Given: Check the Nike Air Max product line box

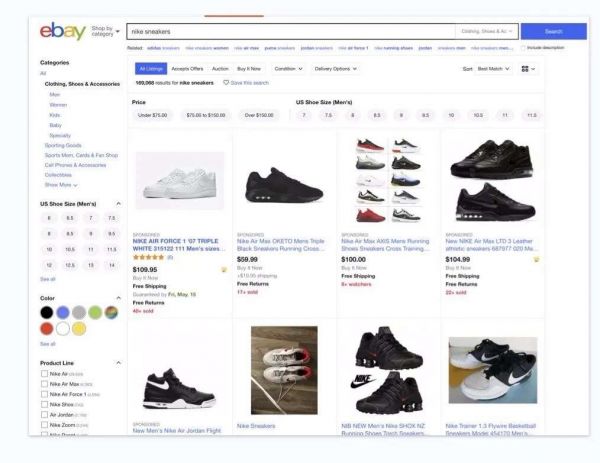Looking at the screenshot, I should (x=44, y=384).
